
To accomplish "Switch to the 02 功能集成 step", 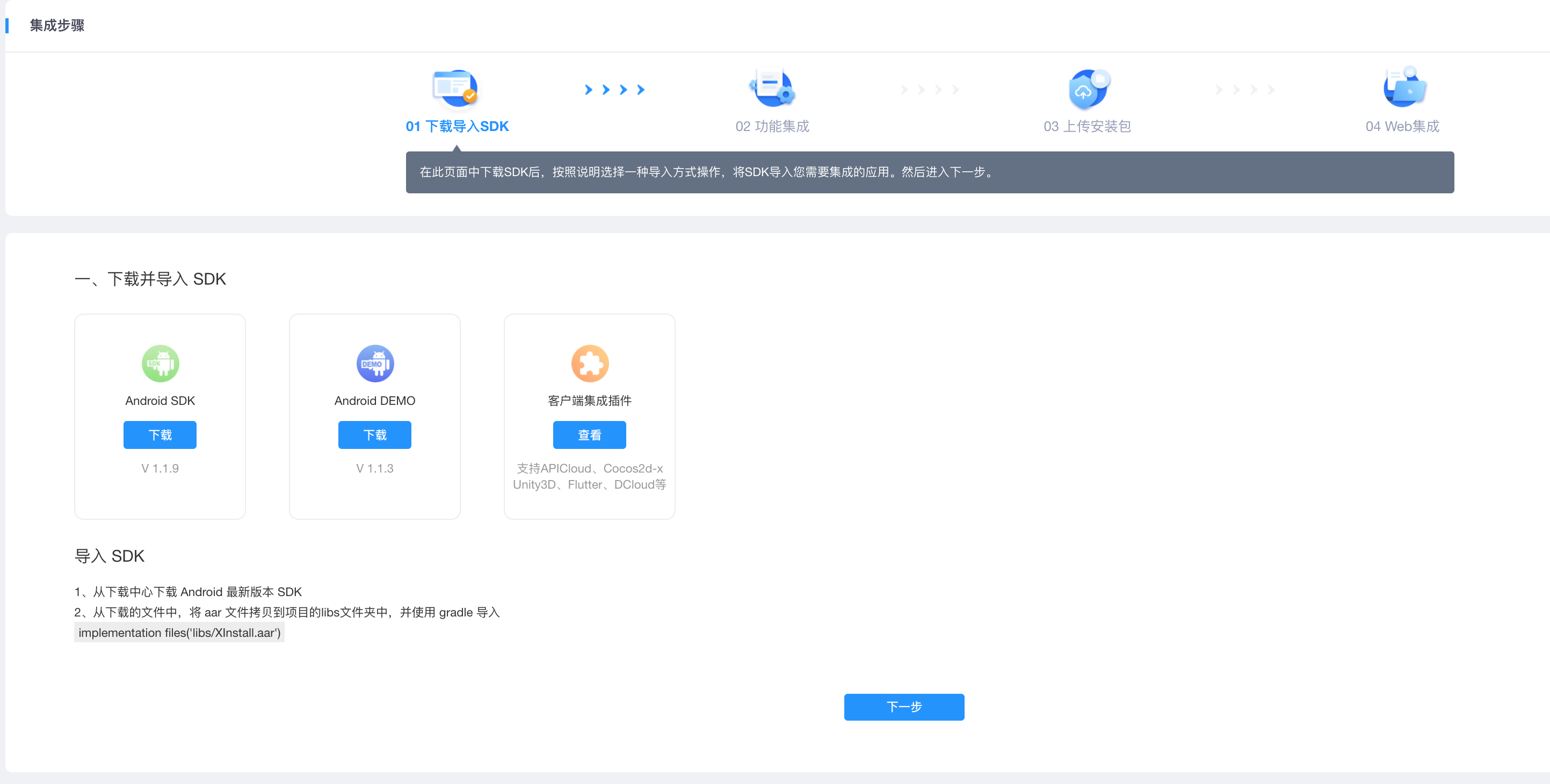I will tap(772, 126).
